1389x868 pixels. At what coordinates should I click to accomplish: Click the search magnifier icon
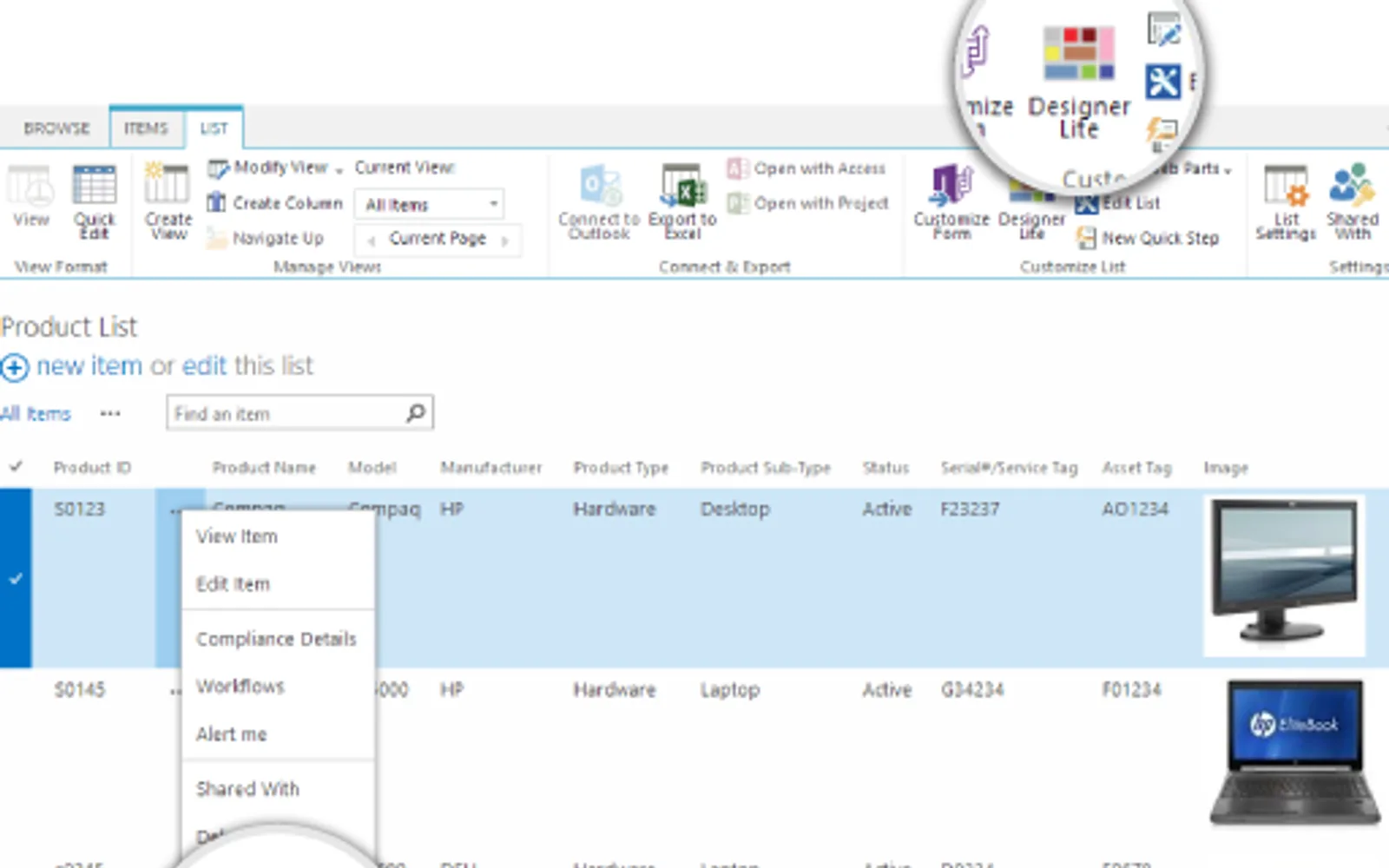point(416,413)
